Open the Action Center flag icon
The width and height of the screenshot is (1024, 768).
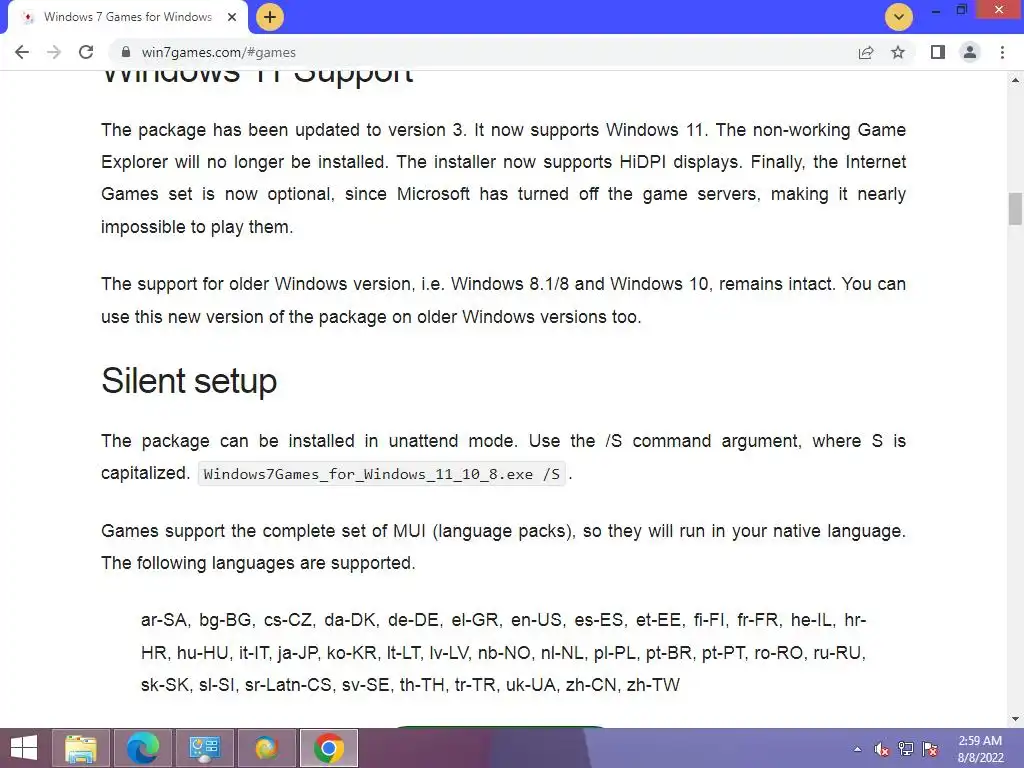[x=930, y=750]
